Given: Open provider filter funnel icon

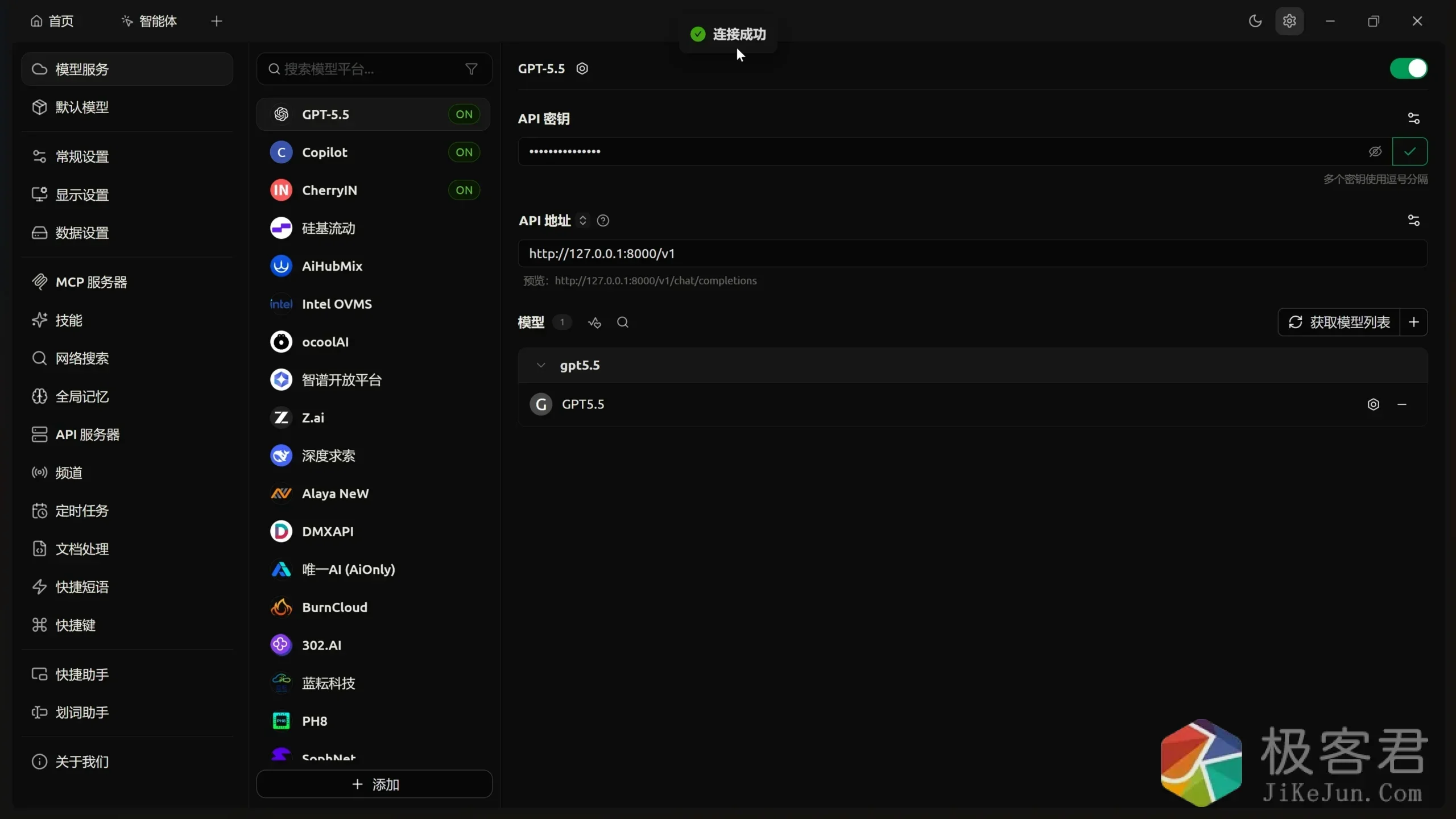Looking at the screenshot, I should 471,69.
